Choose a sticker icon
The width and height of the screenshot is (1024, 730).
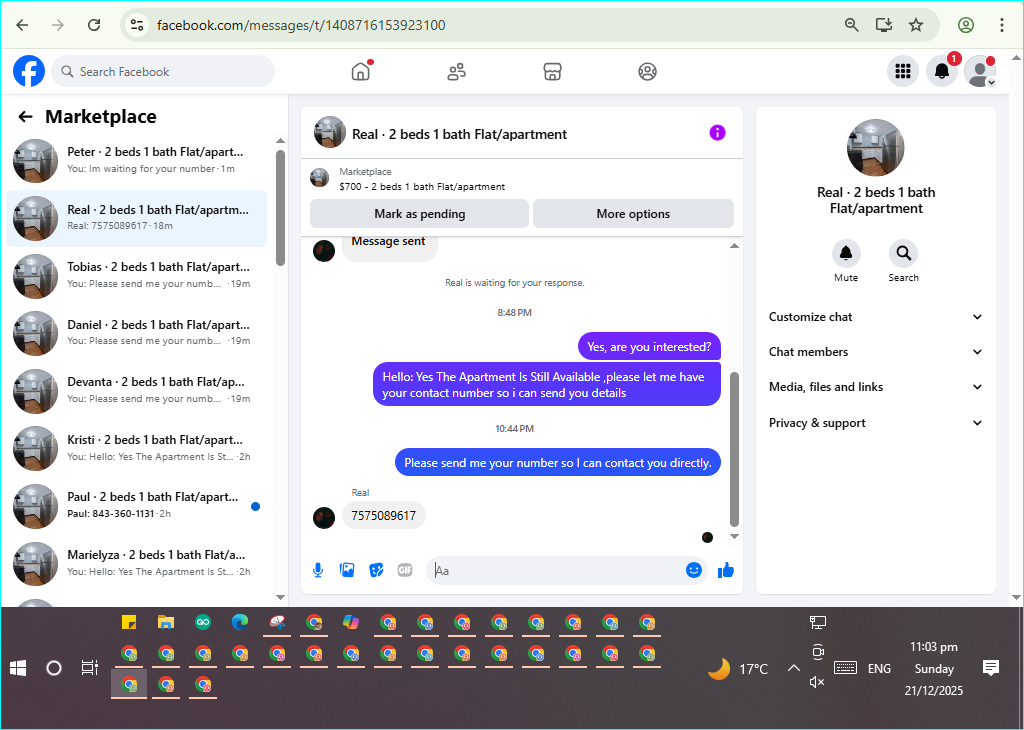pyautogui.click(x=376, y=570)
